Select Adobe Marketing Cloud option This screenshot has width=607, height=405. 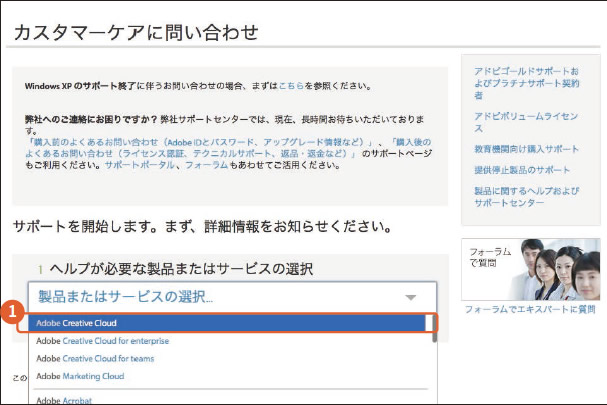pos(80,376)
